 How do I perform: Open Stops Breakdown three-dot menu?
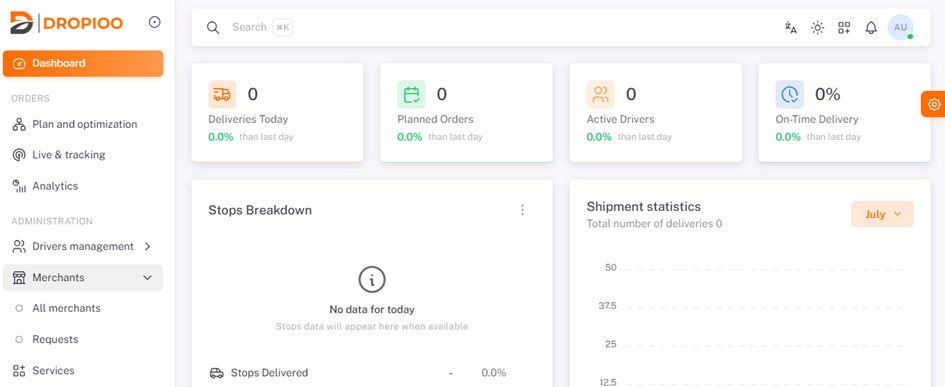(523, 210)
